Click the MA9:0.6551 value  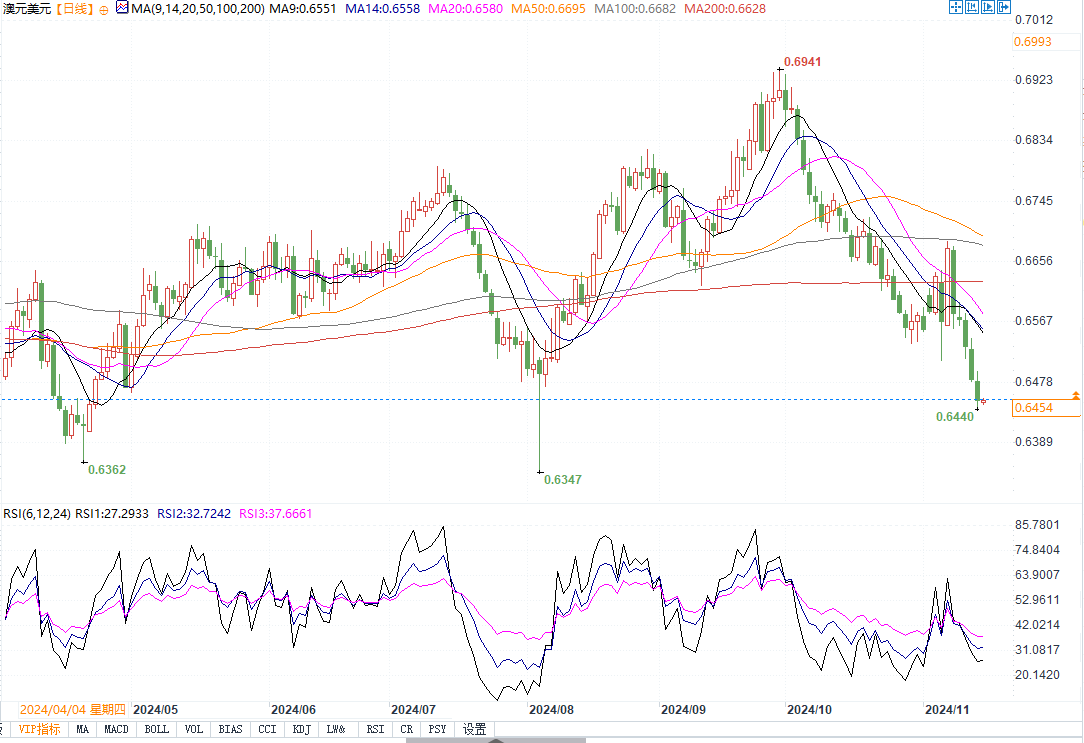click(x=303, y=9)
